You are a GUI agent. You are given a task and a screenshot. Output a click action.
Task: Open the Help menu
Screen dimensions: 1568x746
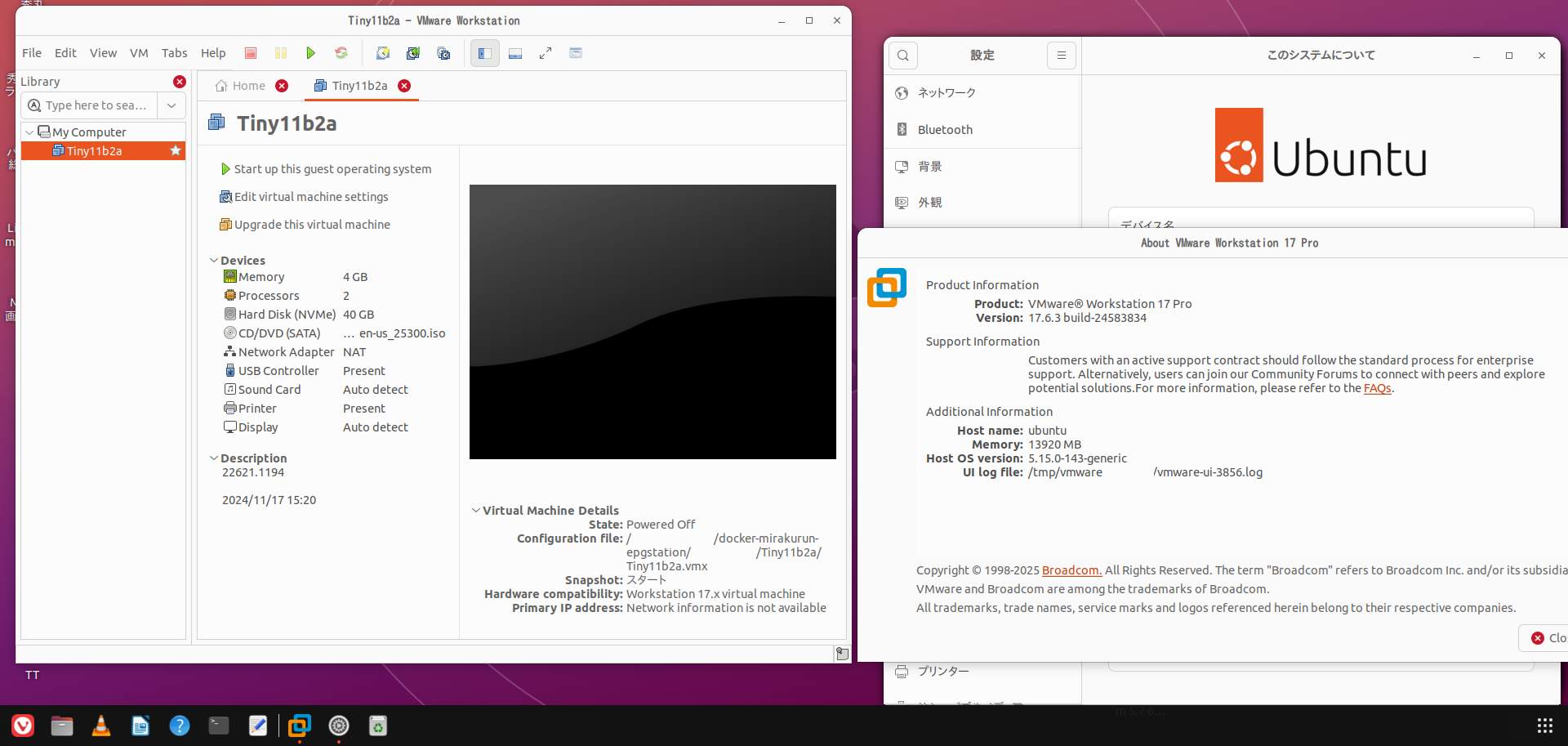213,53
